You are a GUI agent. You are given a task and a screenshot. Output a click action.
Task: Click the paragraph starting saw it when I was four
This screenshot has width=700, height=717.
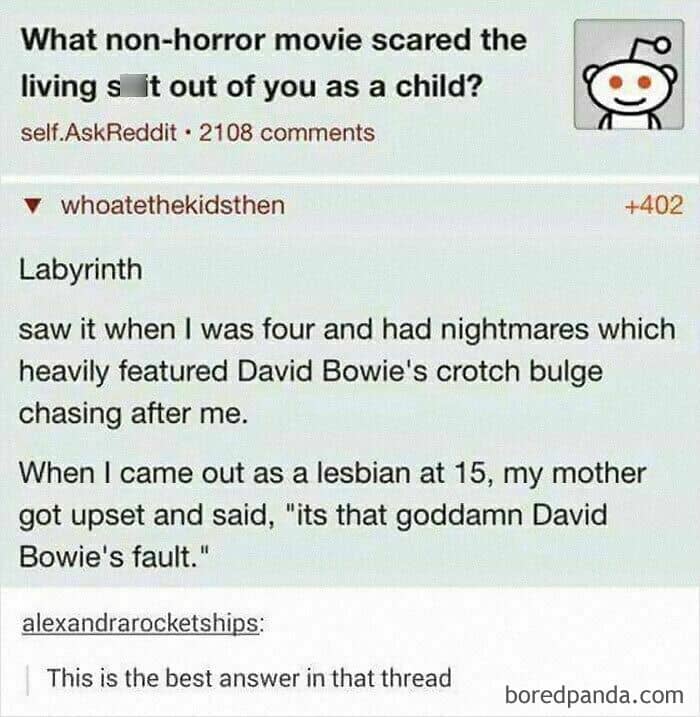coord(347,371)
